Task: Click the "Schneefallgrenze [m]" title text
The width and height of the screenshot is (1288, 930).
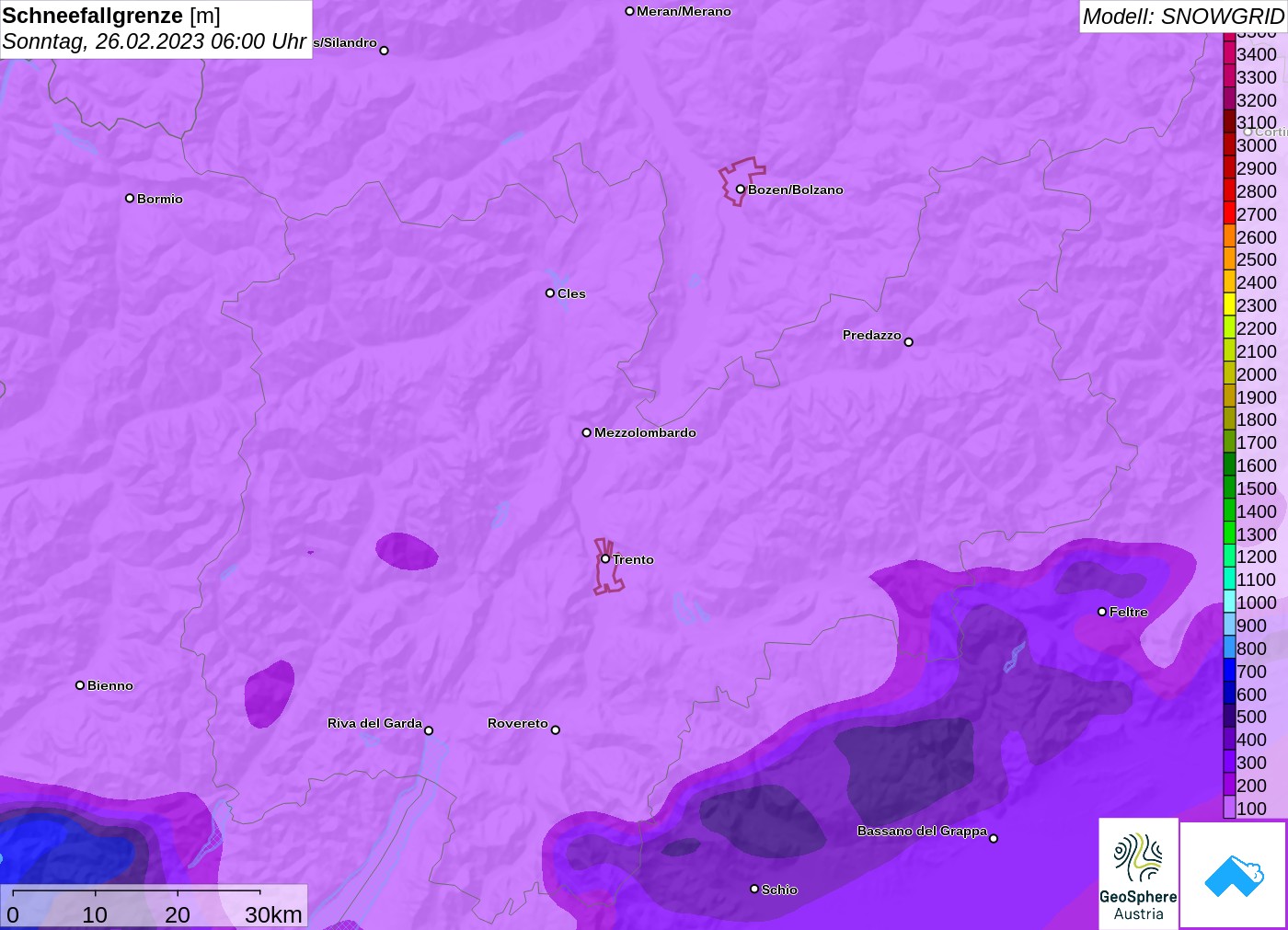Action: (111, 16)
